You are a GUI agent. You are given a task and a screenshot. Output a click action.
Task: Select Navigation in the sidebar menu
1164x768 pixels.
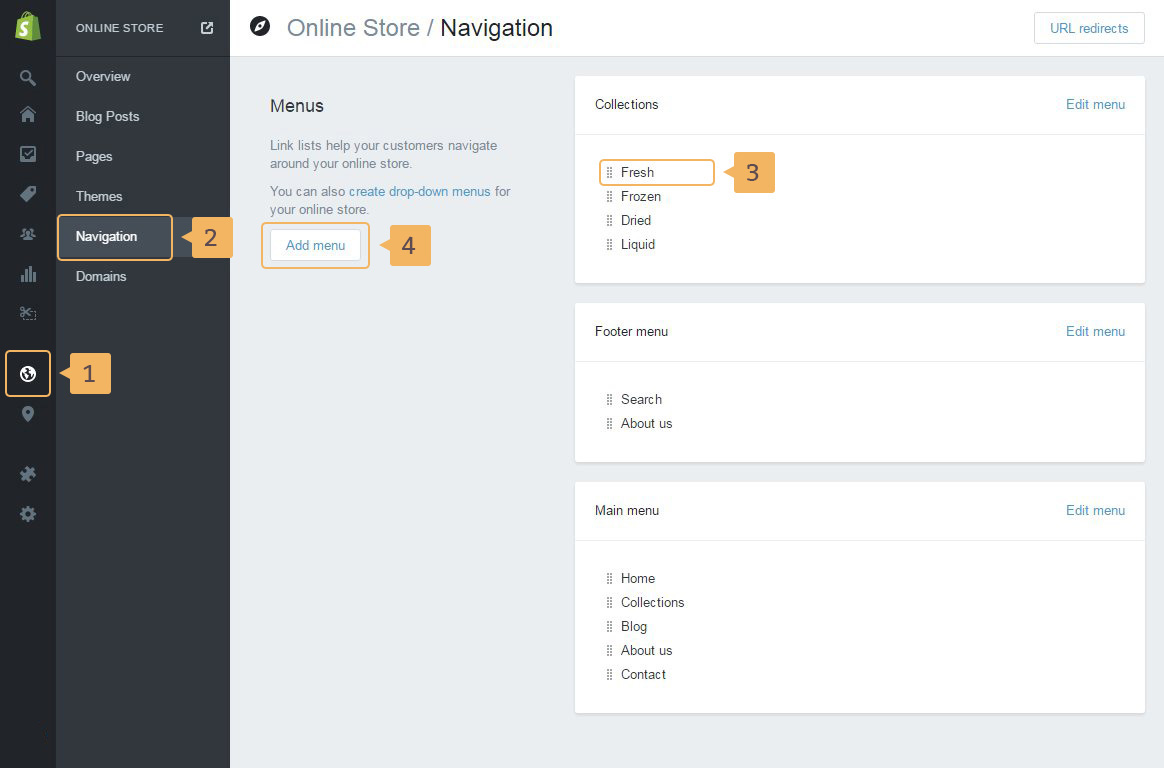click(x=107, y=237)
